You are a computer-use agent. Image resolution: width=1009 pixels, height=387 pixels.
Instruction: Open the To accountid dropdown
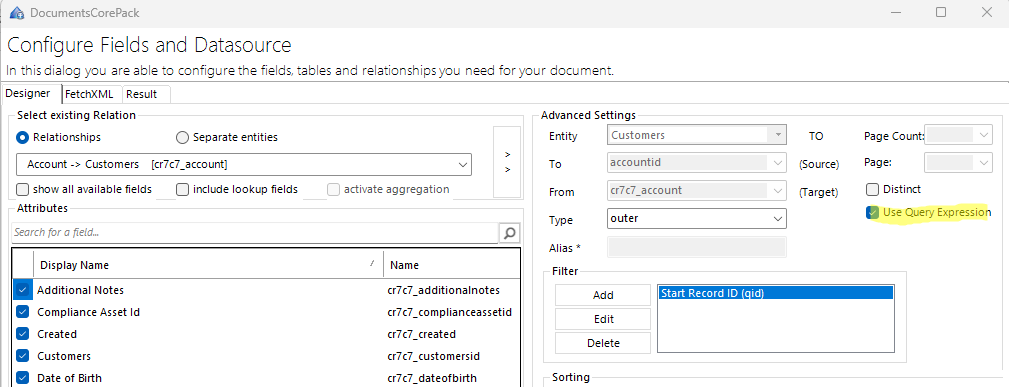click(x=696, y=163)
